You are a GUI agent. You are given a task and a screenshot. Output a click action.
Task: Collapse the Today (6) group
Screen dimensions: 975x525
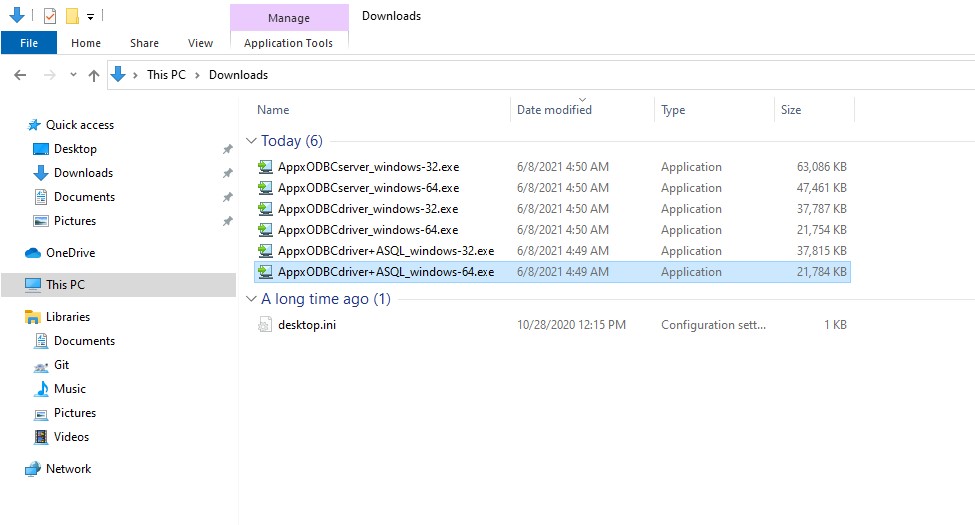pos(251,141)
